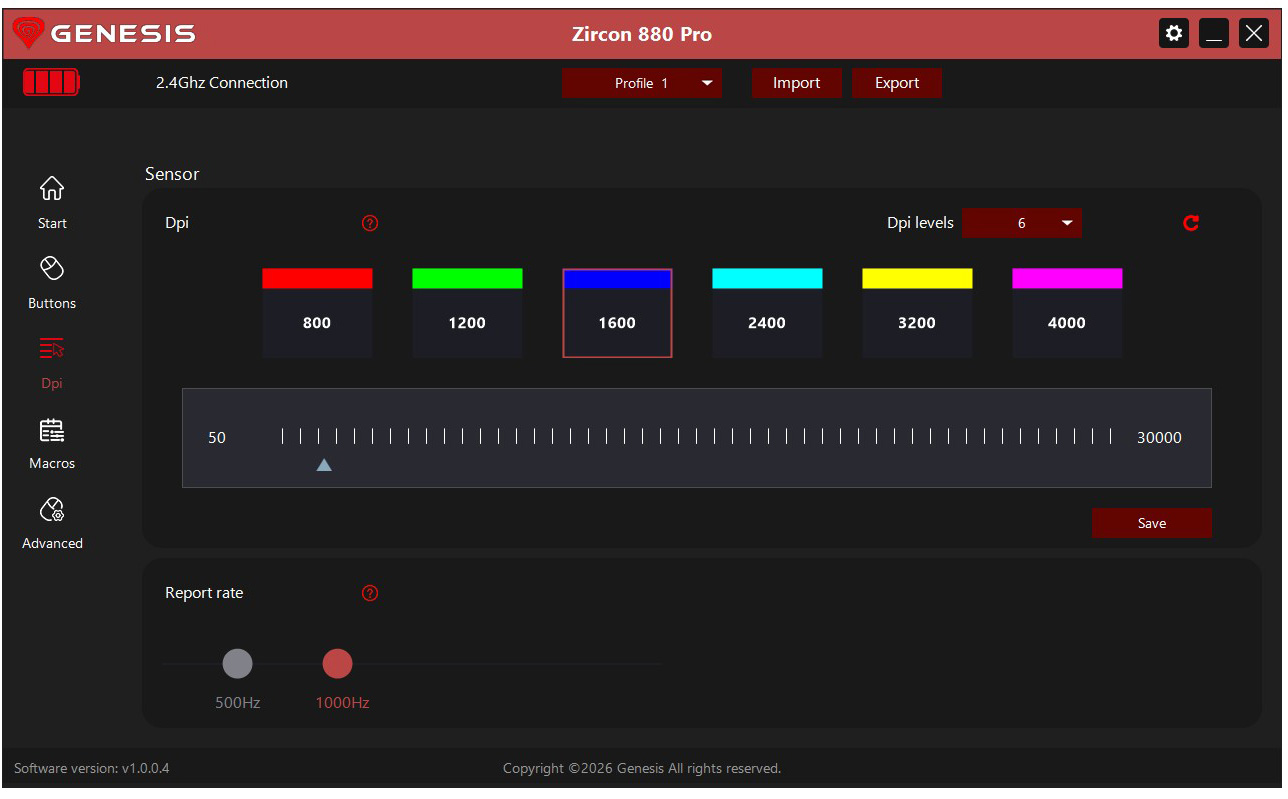Click the cyan color swatch above 2400
Image resolution: width=1288 pixels, height=799 pixels.
[767, 278]
